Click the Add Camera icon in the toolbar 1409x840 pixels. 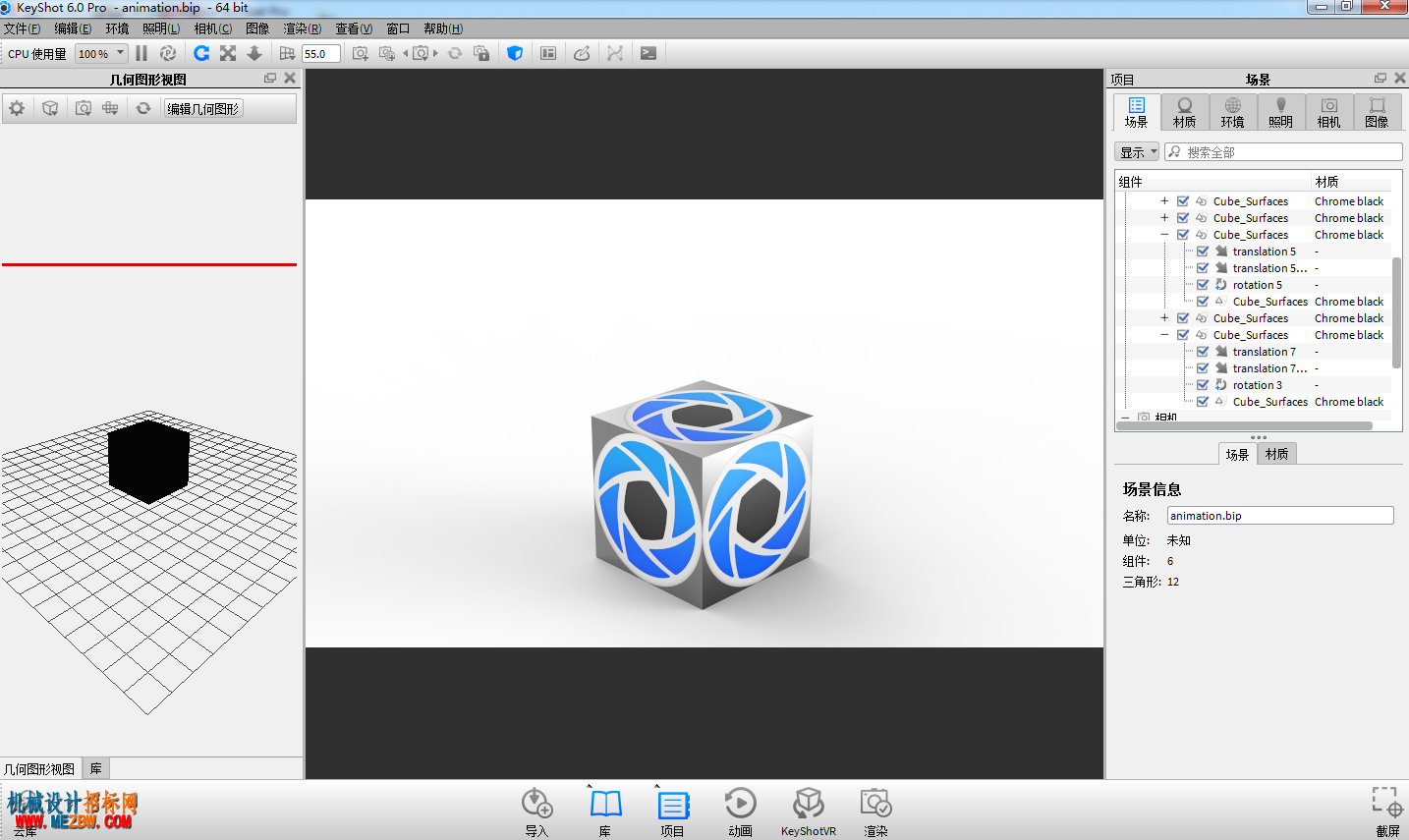coord(361,53)
